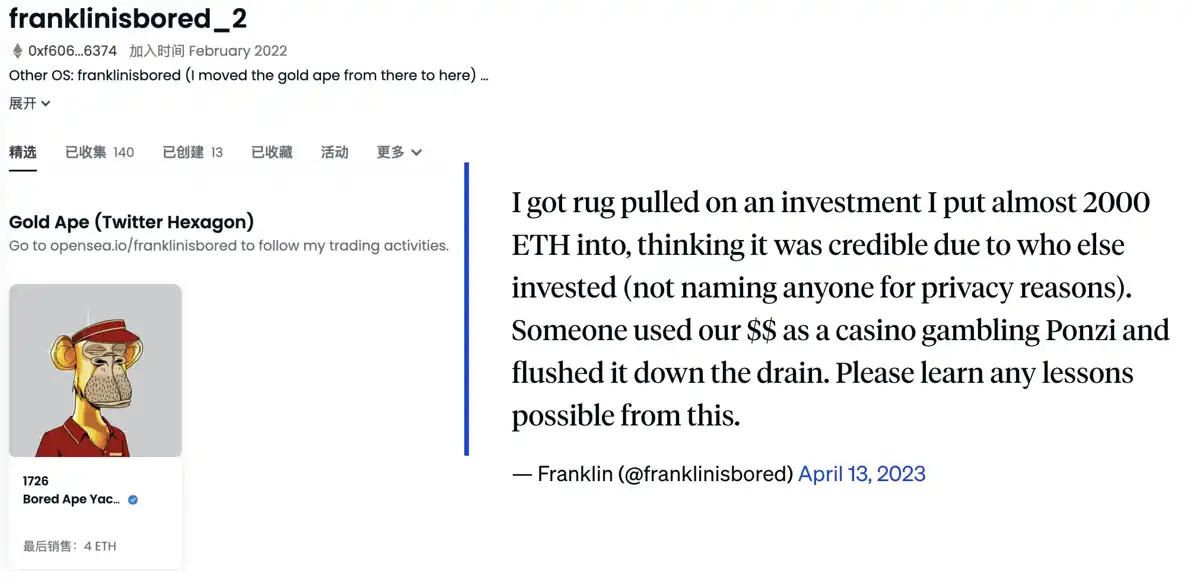The height and width of the screenshot is (581, 1192).
Task: Click the Bored Ape Yac... collection name
Action: point(71,499)
